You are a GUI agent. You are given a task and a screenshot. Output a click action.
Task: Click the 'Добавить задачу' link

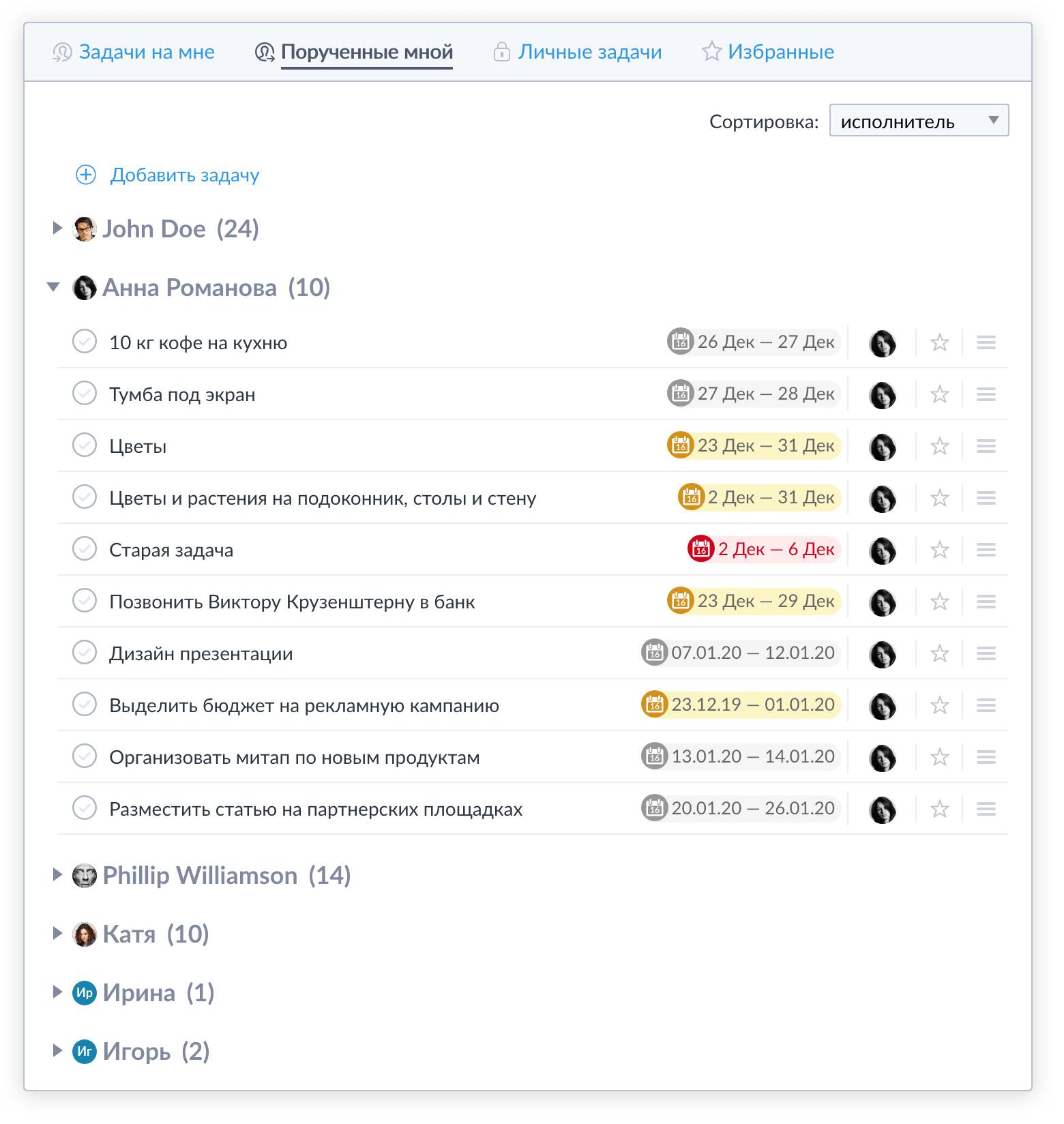coord(185,175)
